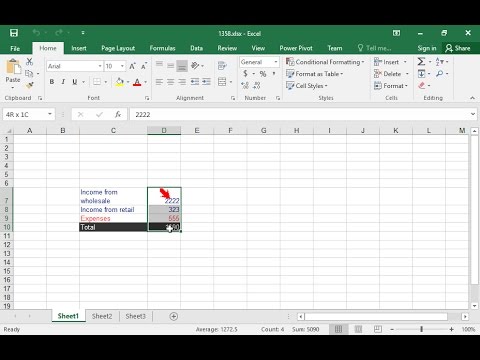Open the General number format dropdown
The image size is (480, 360).
[x=276, y=62]
